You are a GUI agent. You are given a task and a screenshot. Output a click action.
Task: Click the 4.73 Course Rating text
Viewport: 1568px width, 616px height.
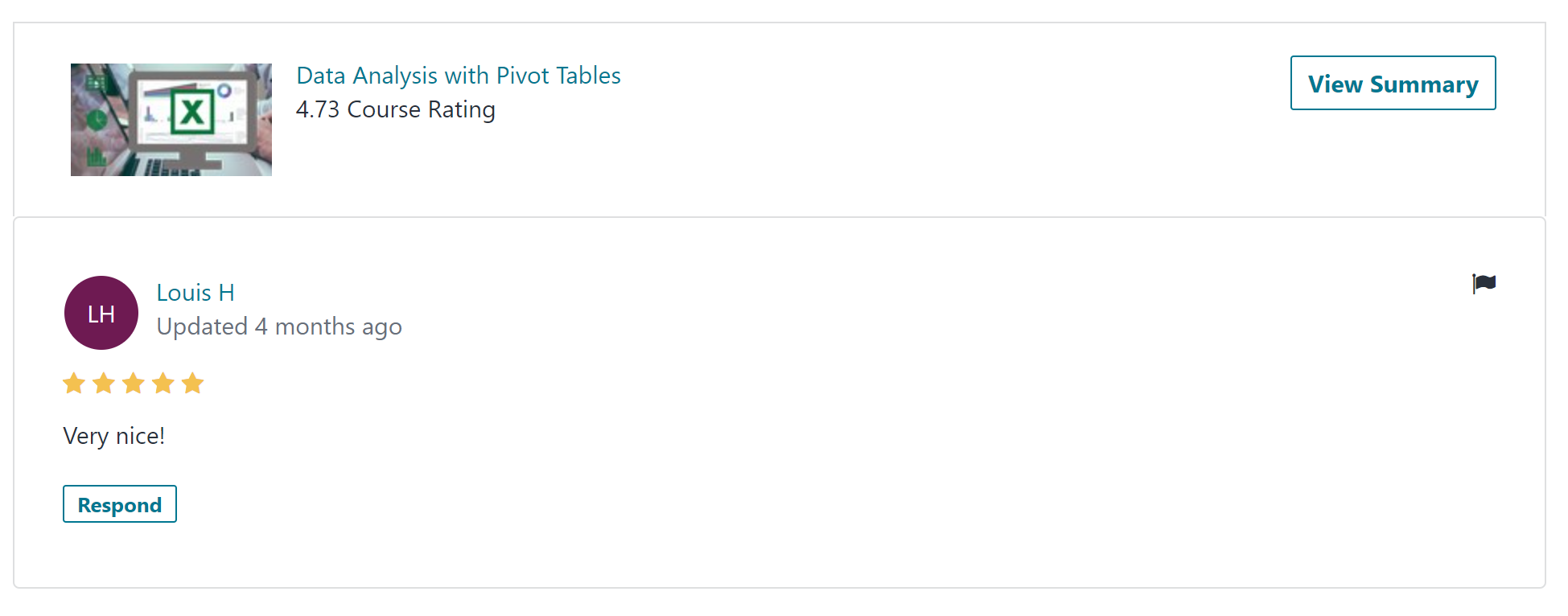[x=396, y=109]
